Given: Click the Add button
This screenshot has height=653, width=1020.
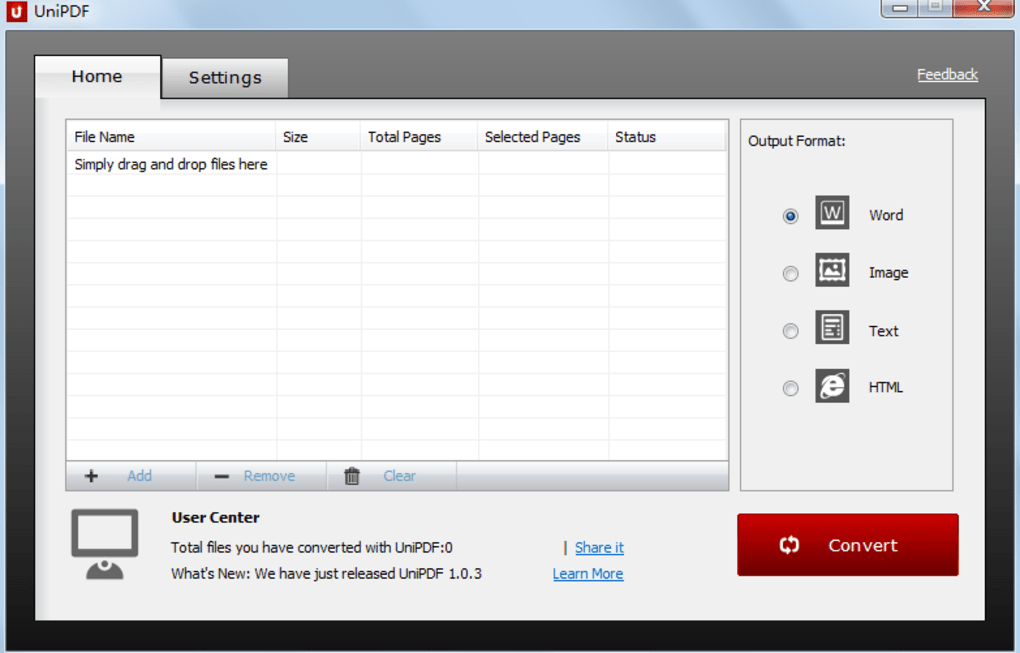Looking at the screenshot, I should (x=131, y=476).
